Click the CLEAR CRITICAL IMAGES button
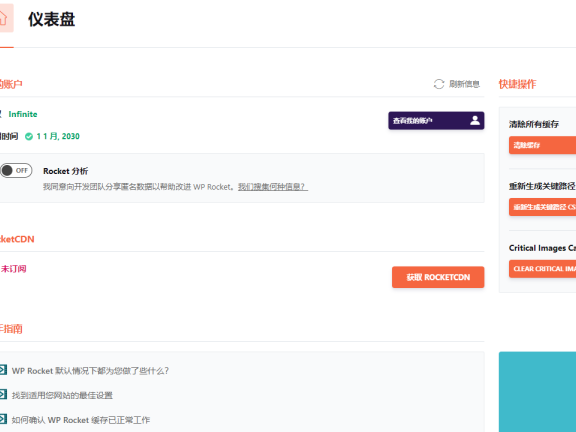This screenshot has height=432, width=576. (542, 269)
